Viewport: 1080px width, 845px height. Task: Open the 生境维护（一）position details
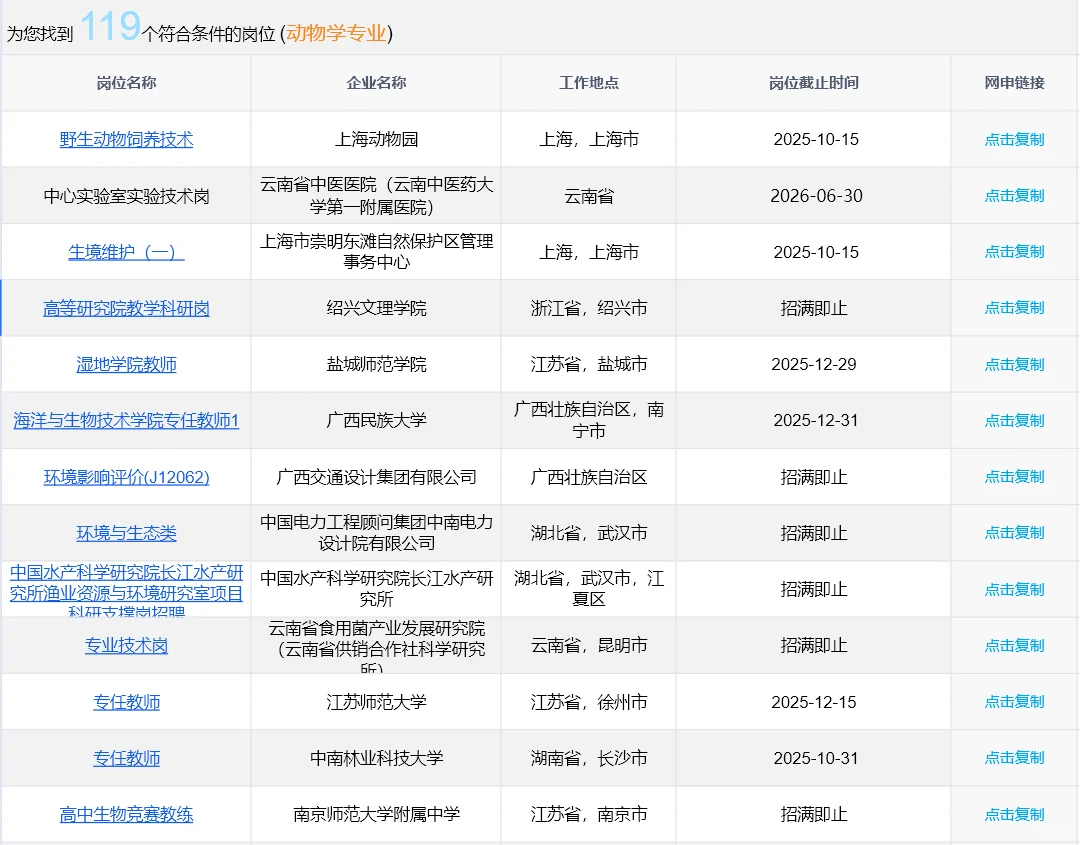(x=127, y=251)
